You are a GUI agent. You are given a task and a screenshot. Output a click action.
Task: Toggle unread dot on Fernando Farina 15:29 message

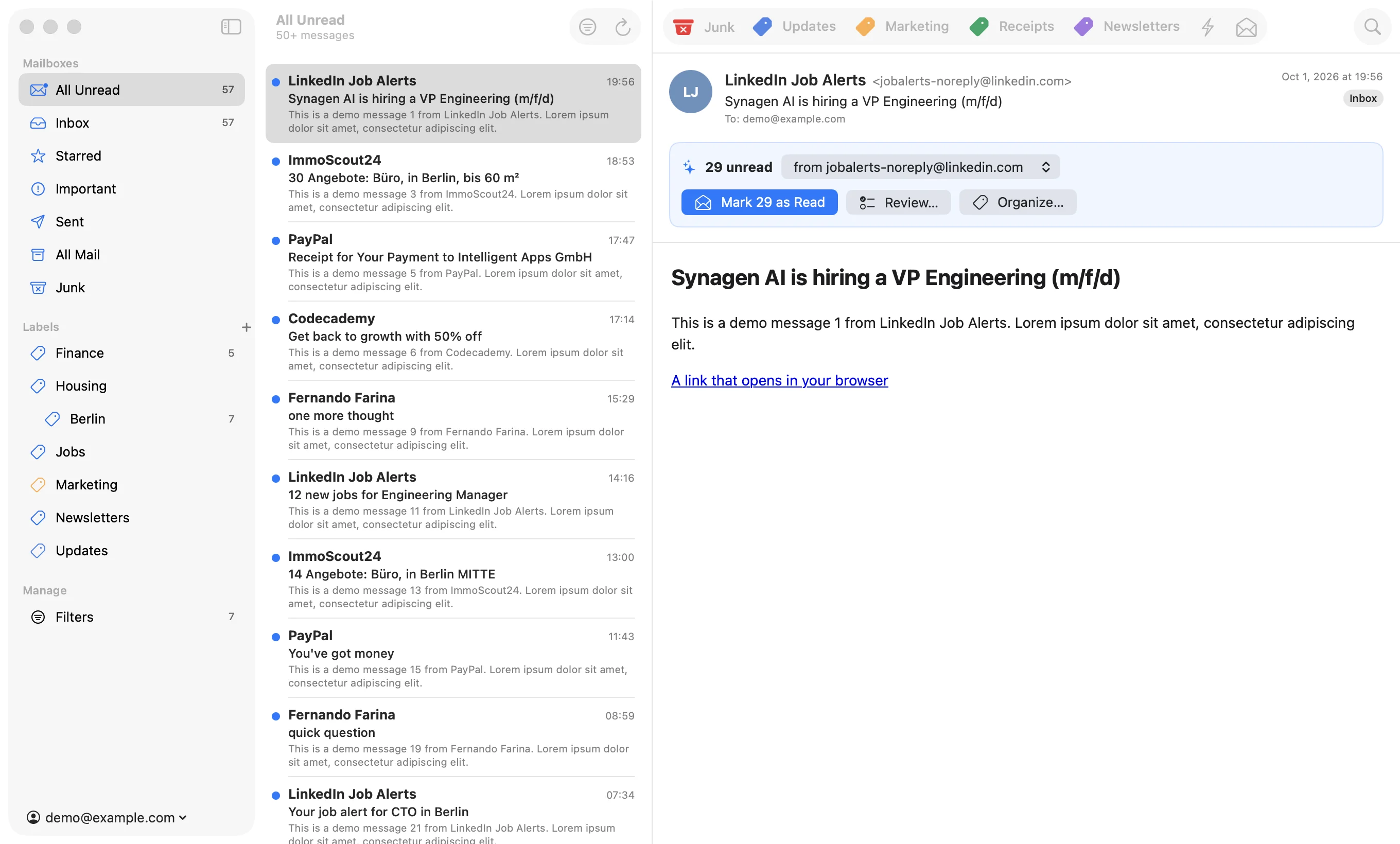tap(275, 399)
